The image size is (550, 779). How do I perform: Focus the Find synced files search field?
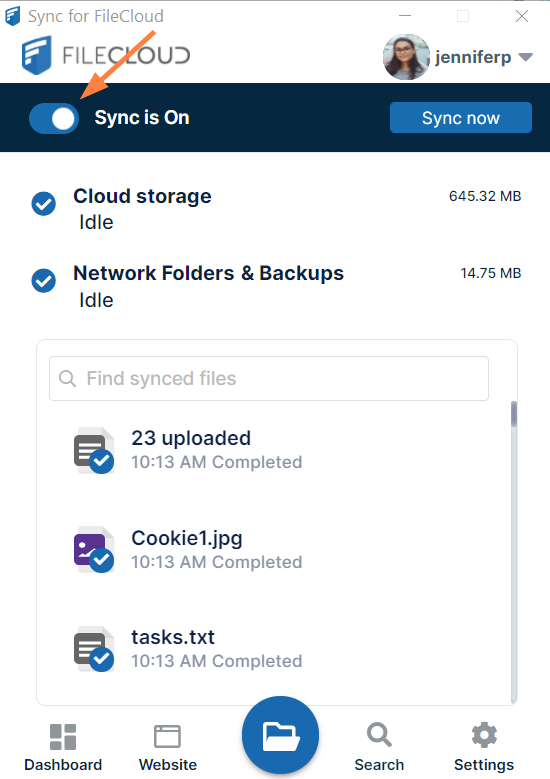(x=269, y=379)
